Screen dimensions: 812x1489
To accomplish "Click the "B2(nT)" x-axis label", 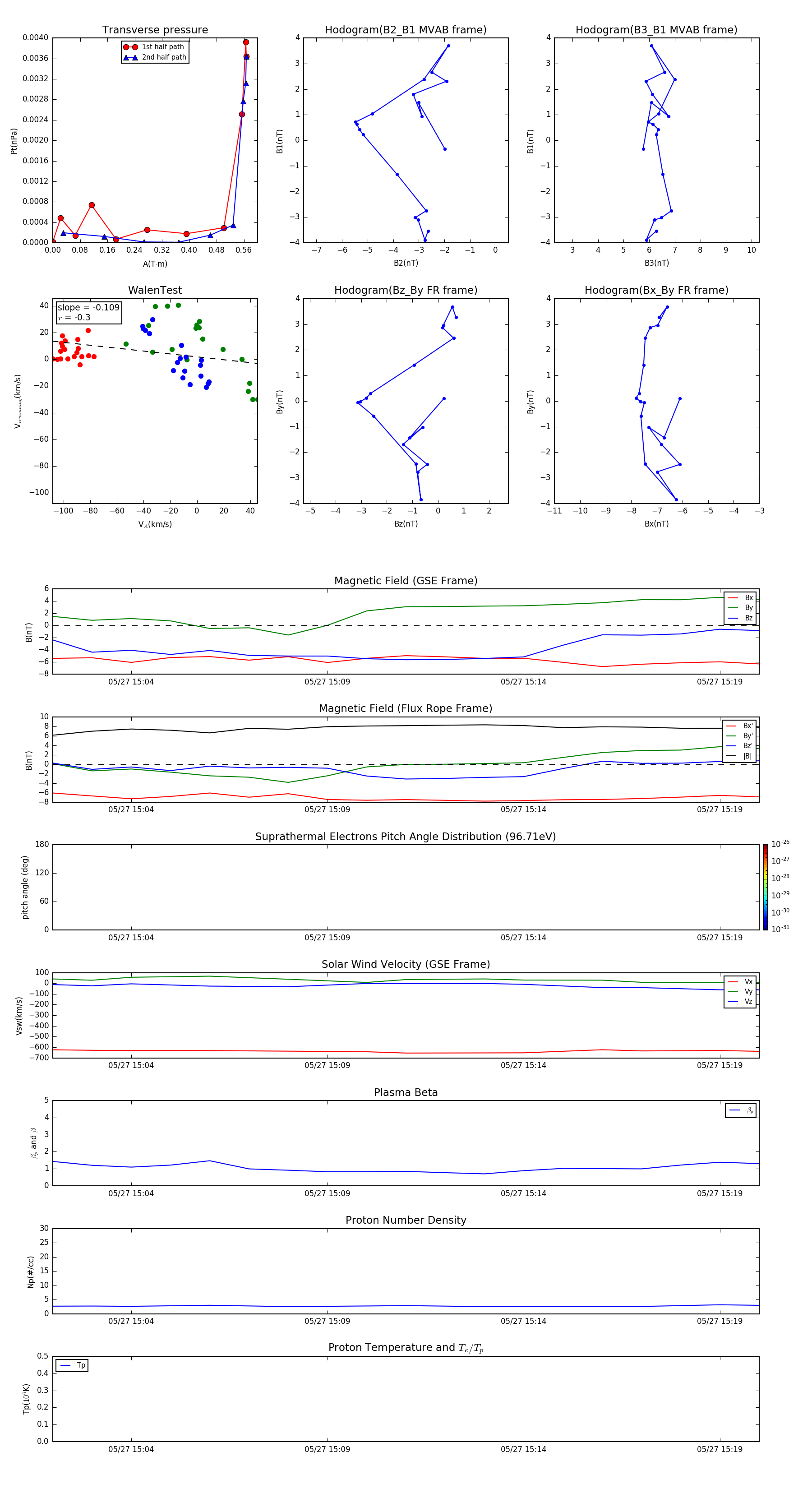I will [x=406, y=263].
